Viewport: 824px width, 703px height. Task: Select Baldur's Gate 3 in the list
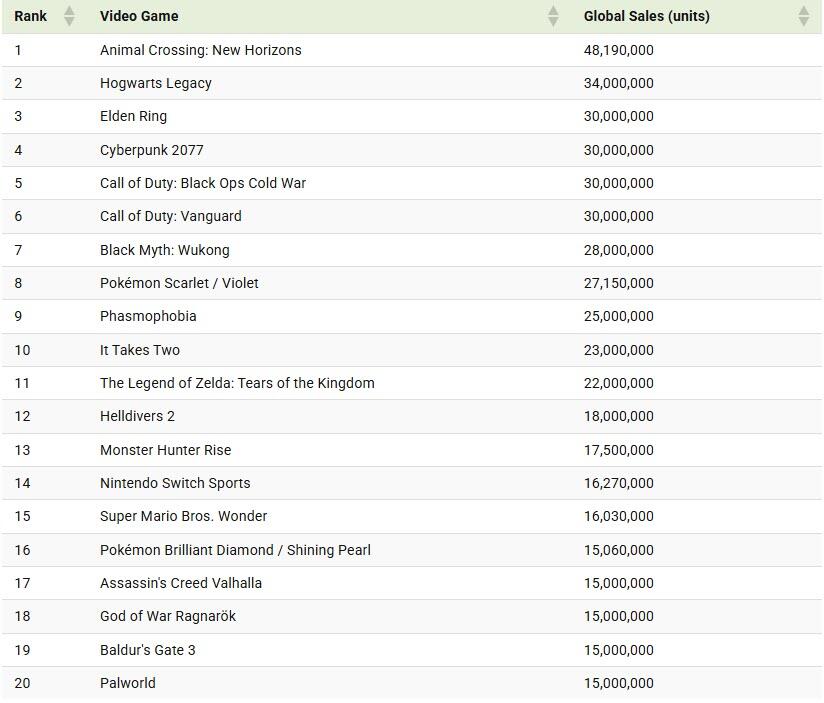click(x=147, y=650)
